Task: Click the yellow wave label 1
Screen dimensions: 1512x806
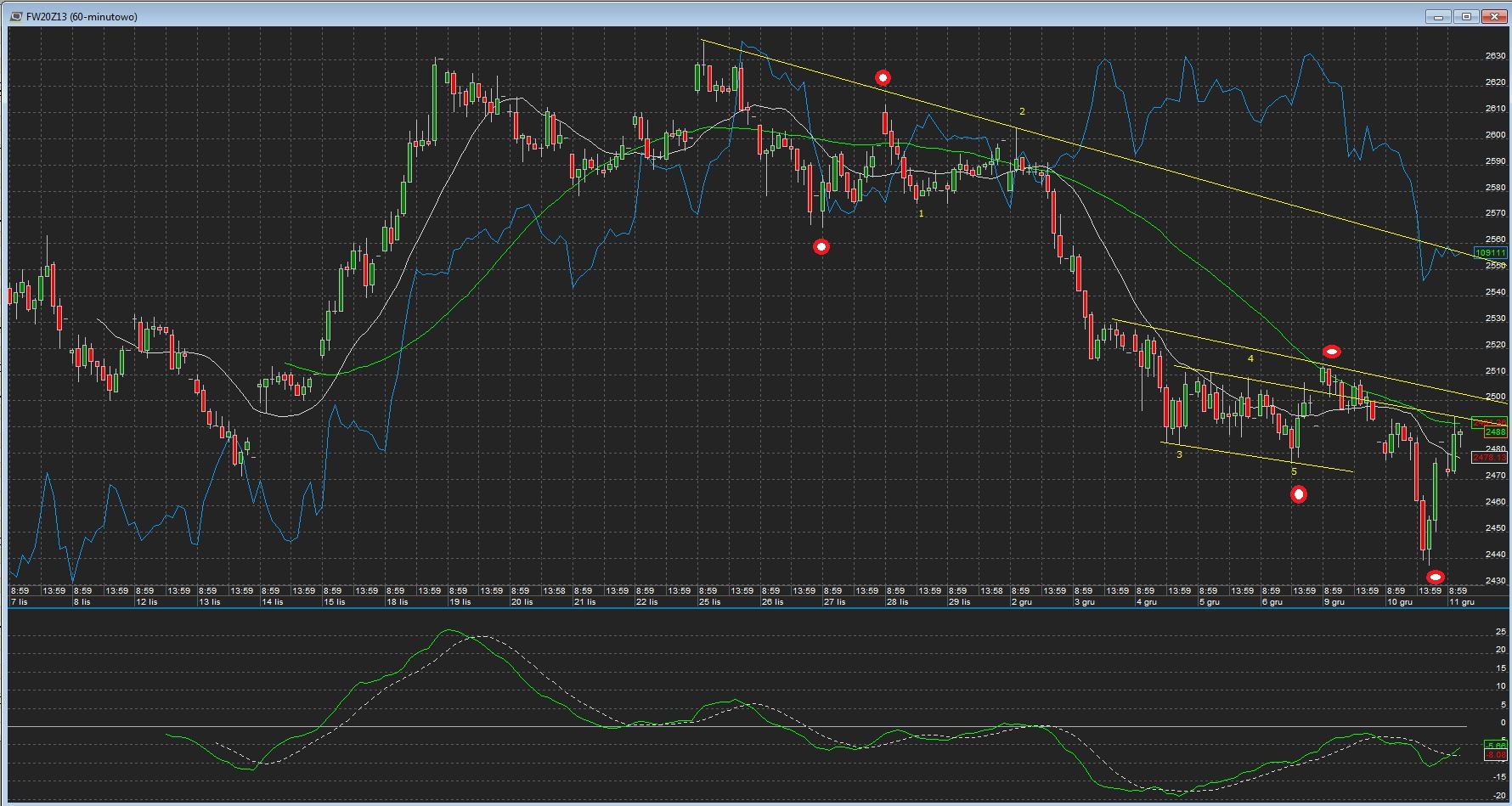Action: pyautogui.click(x=921, y=214)
